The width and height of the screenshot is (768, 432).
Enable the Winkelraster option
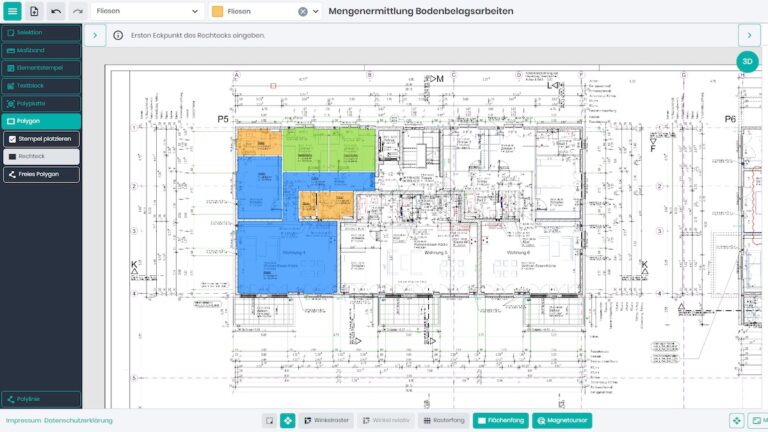click(x=326, y=421)
